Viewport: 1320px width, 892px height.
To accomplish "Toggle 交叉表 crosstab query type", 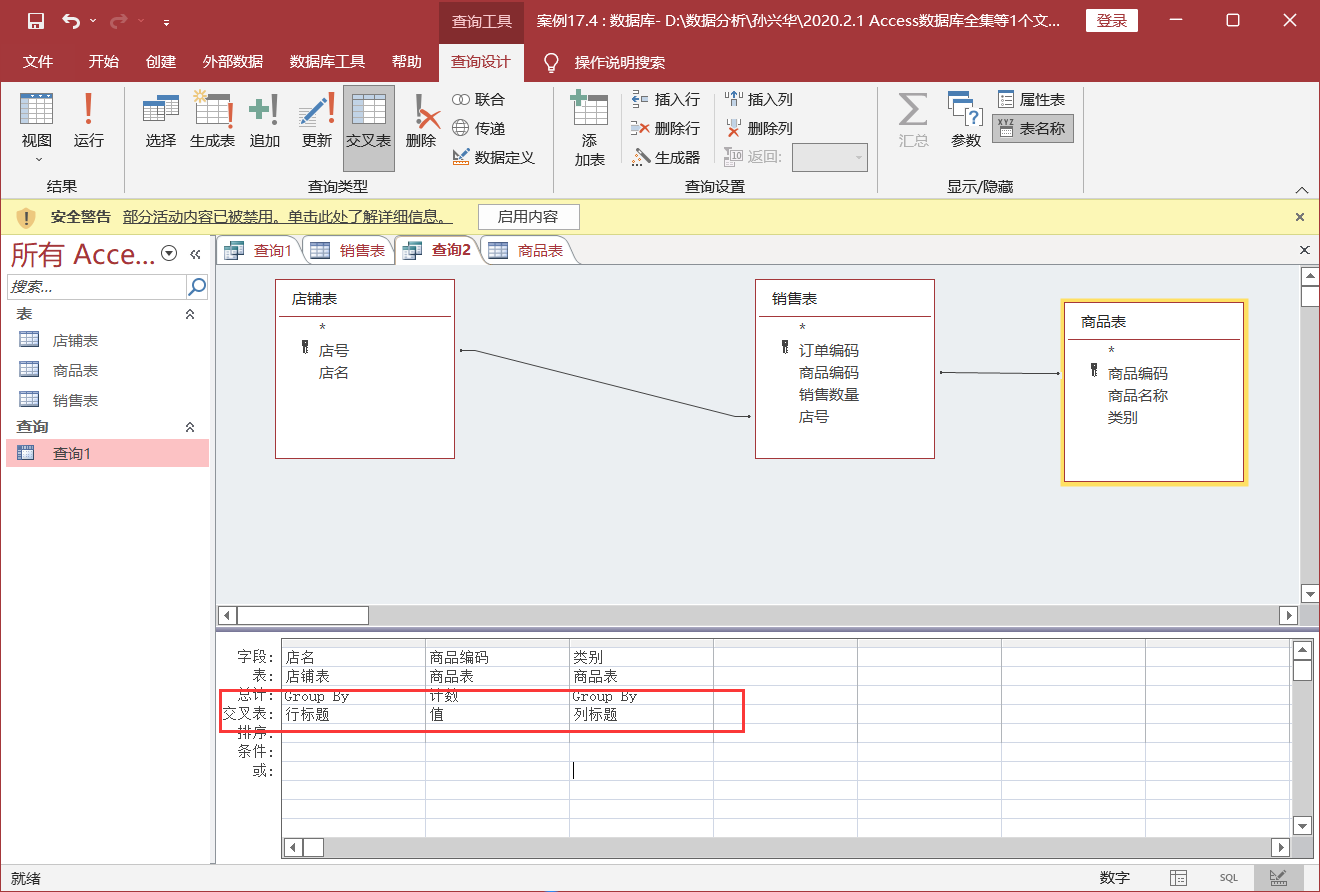I will 369,128.
